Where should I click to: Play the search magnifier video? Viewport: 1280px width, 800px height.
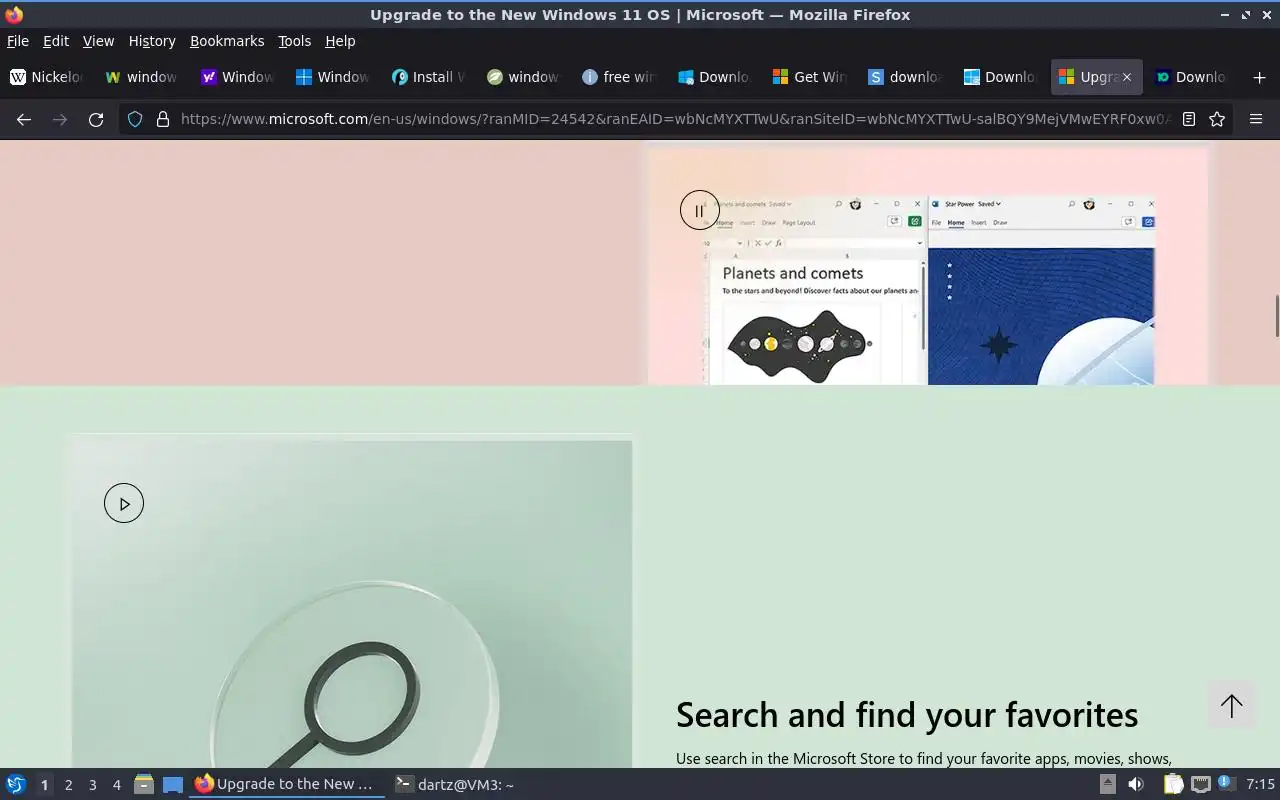tap(124, 503)
